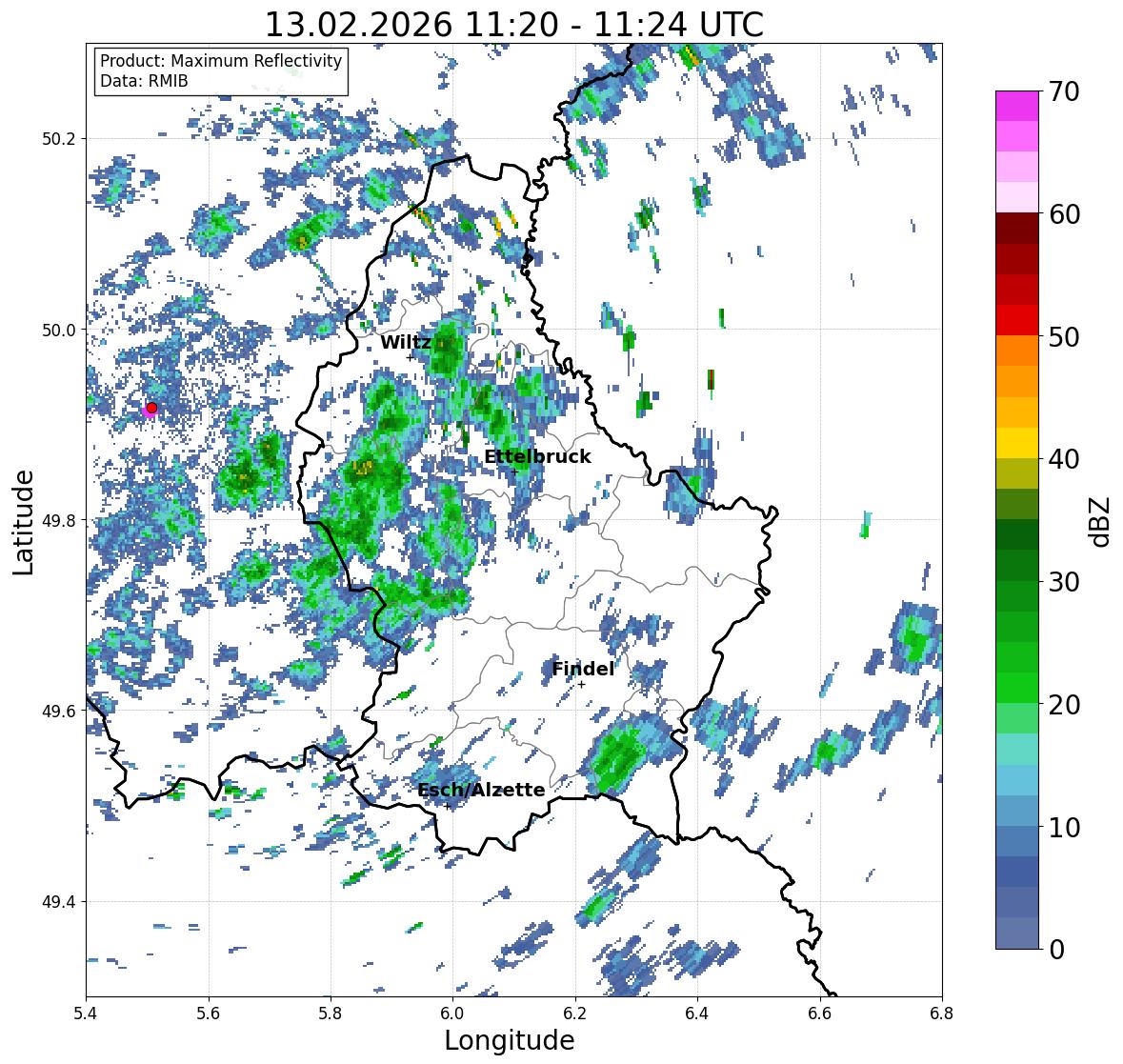1123x1064 pixels.
Task: Click the orange colorbar segment below 50
Action: click(1017, 351)
